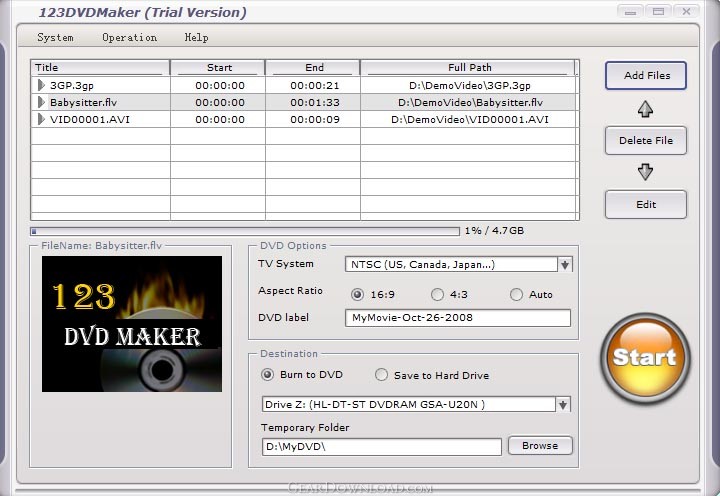Open the Help menu
The height and width of the screenshot is (496, 720).
coord(197,38)
